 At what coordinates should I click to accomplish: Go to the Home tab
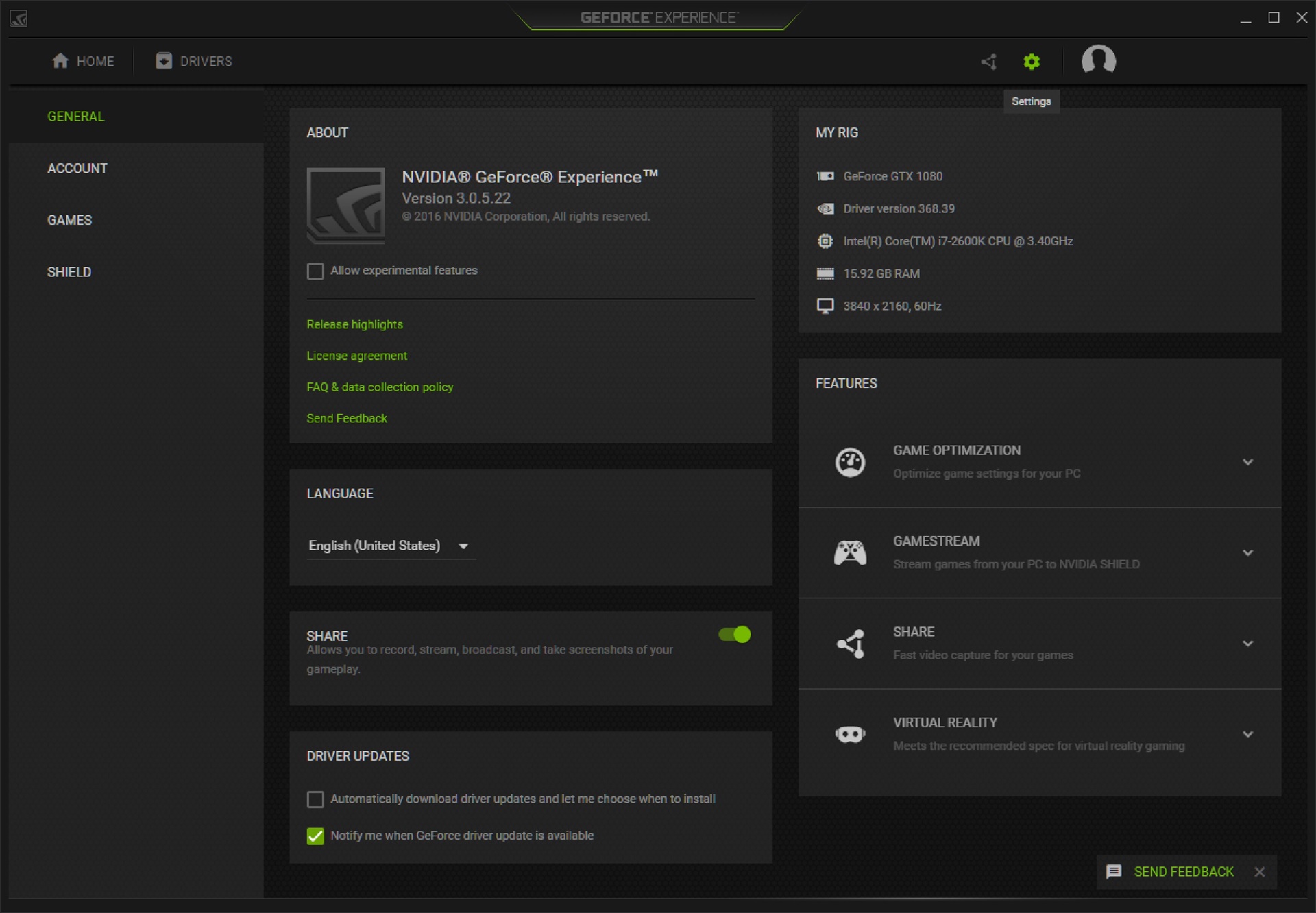(83, 61)
